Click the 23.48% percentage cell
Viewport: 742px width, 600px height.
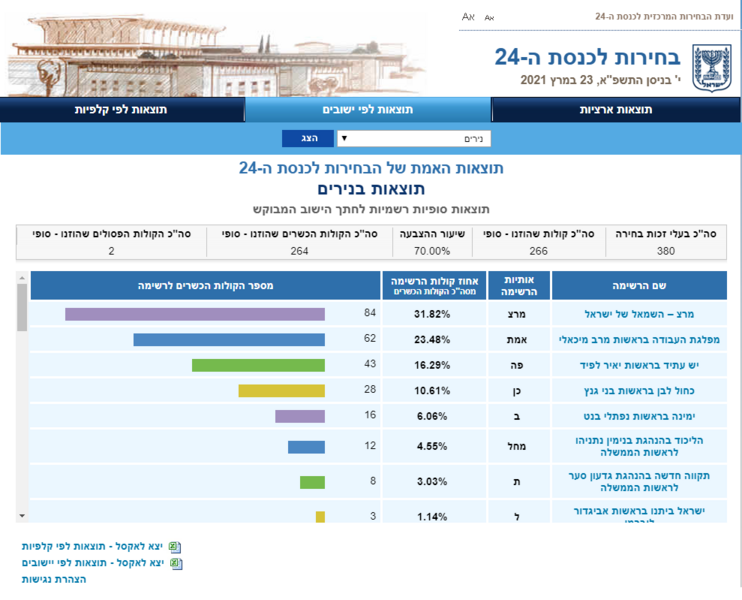[432, 340]
